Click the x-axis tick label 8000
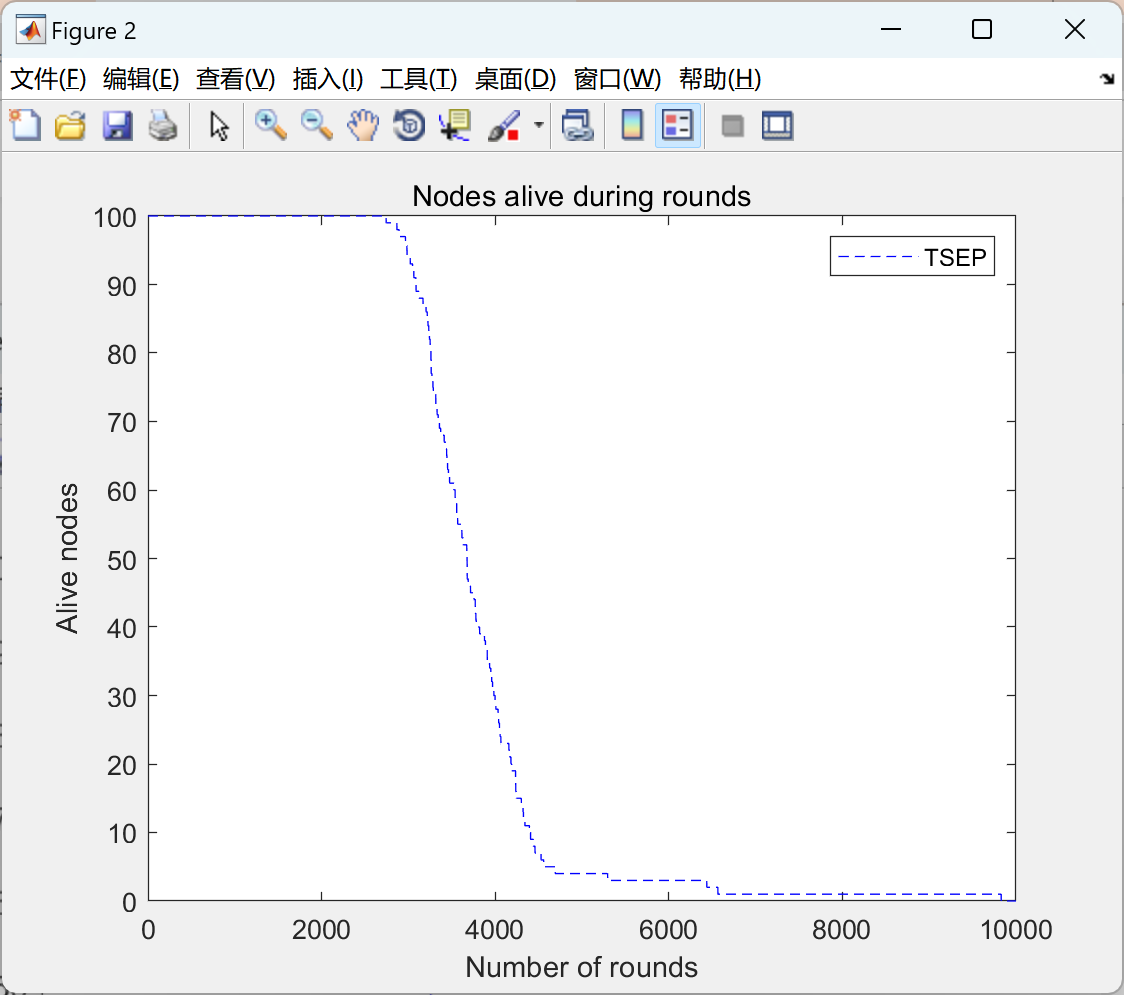Viewport: 1124px width, 995px height. pyautogui.click(x=841, y=930)
